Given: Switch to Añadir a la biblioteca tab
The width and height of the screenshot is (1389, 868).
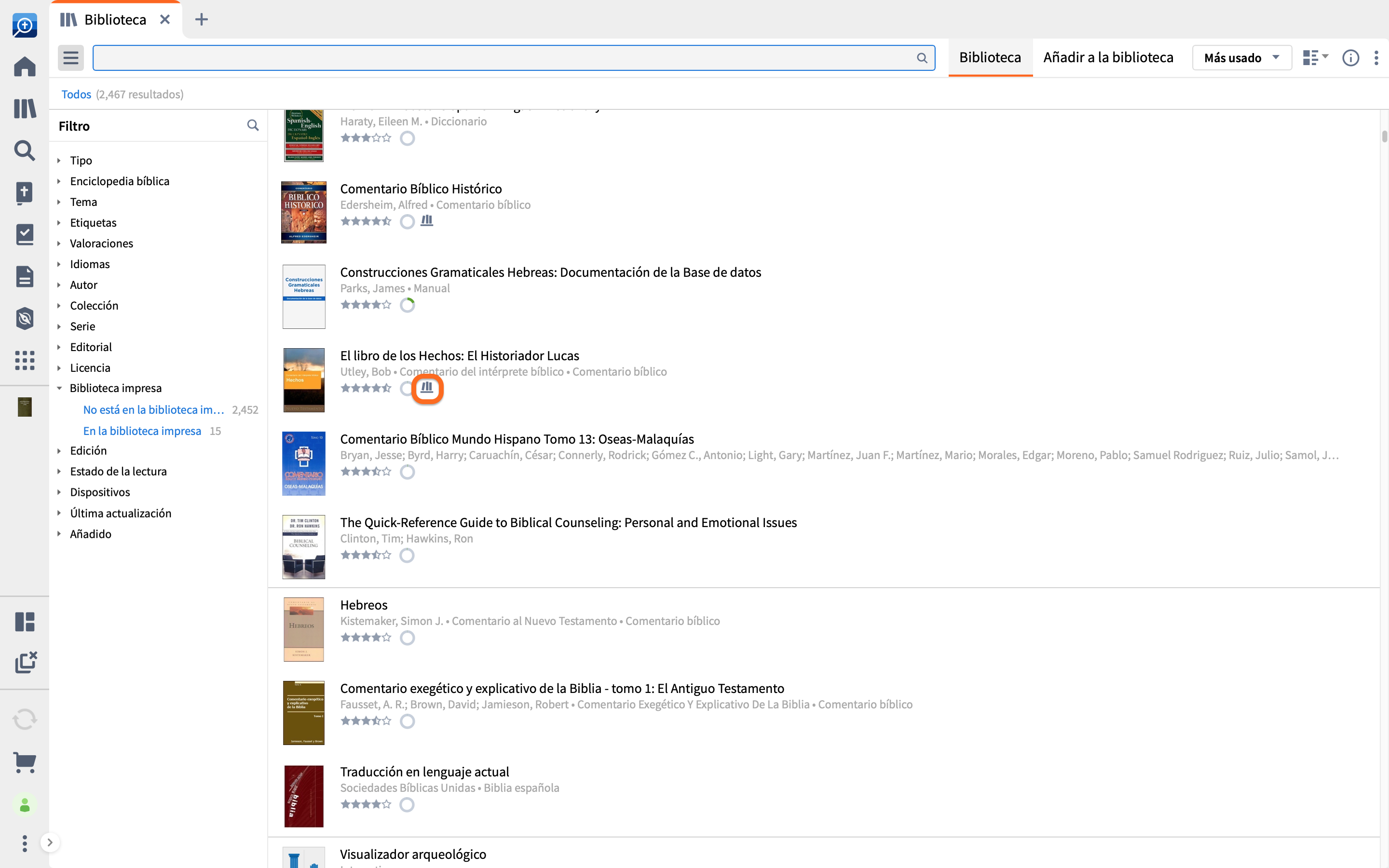Looking at the screenshot, I should click(x=1108, y=57).
